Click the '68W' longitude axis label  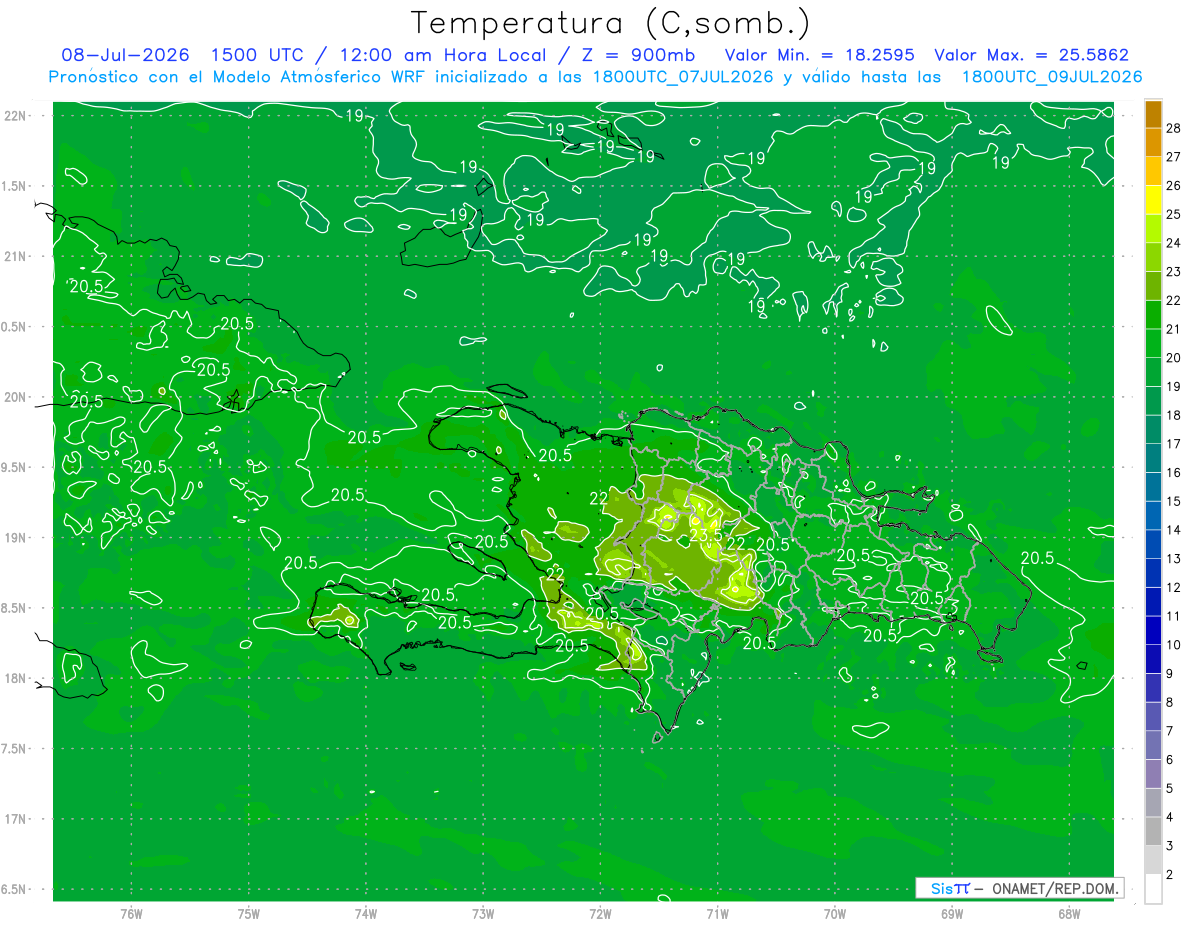(x=1068, y=914)
